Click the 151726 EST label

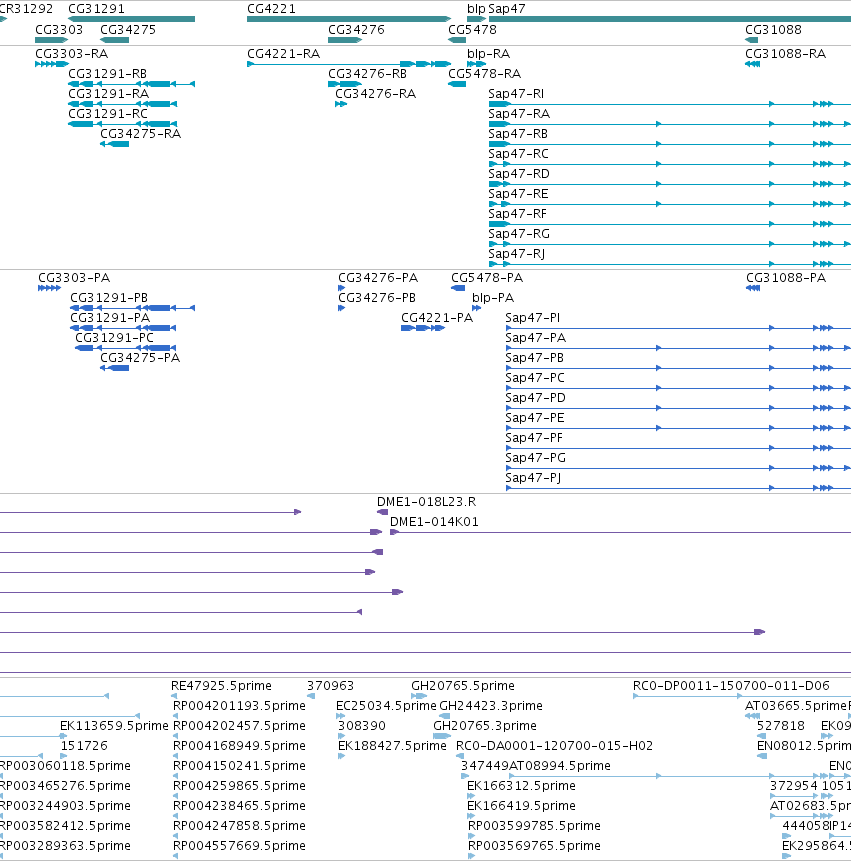point(84,746)
